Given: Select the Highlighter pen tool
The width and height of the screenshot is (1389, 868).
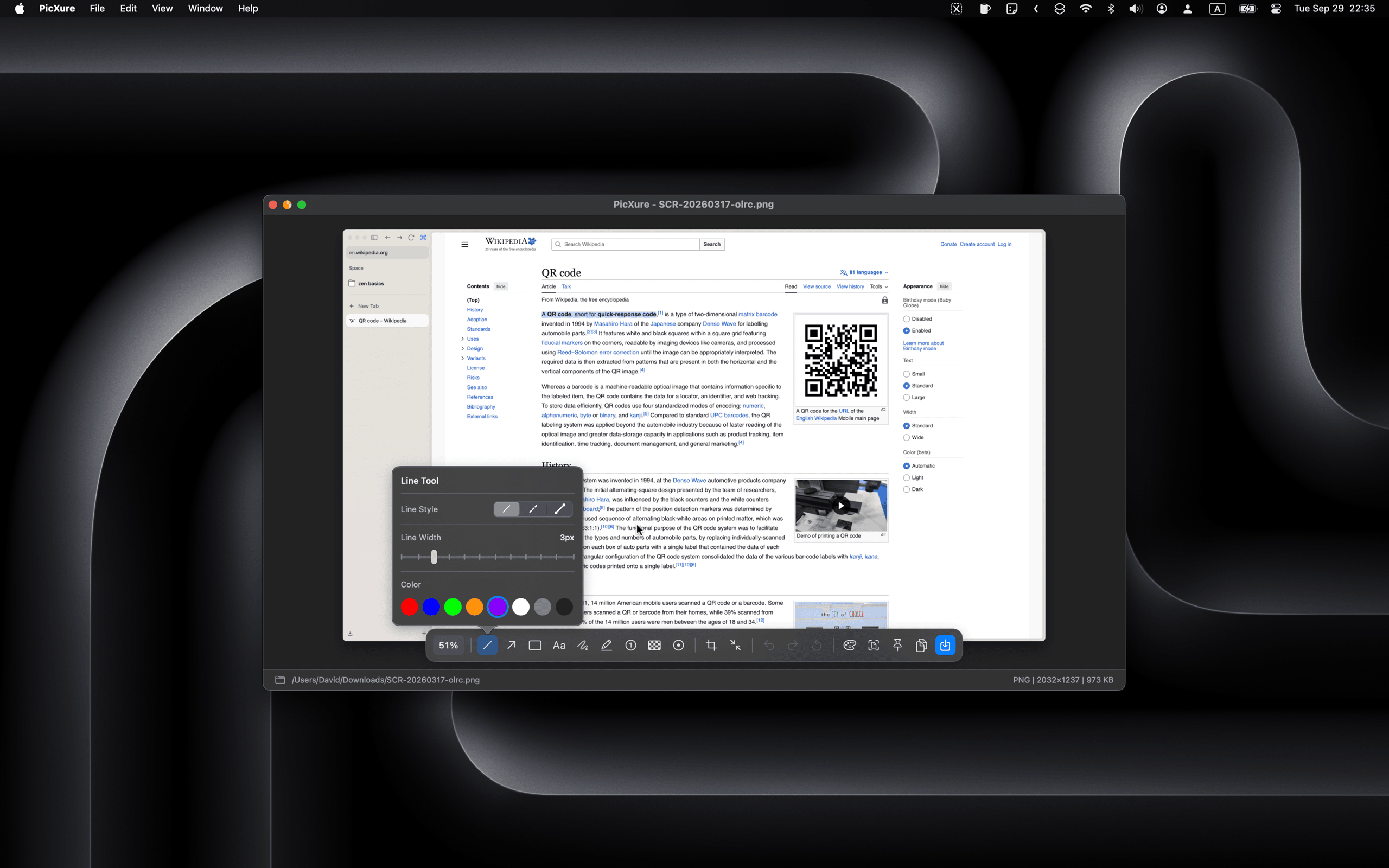Looking at the screenshot, I should [x=607, y=645].
